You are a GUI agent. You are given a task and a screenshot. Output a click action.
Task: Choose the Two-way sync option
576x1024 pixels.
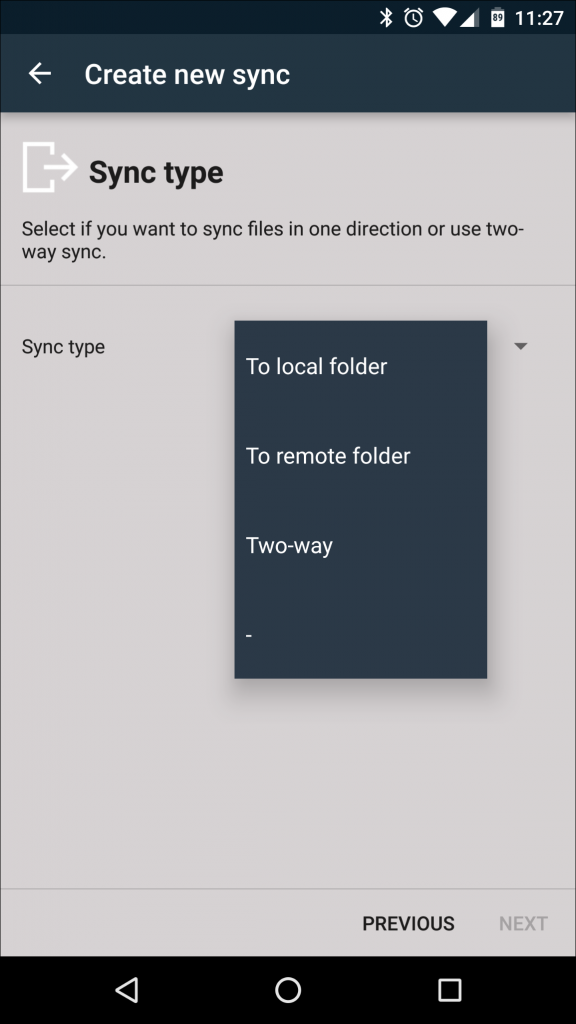pyautogui.click(x=289, y=545)
